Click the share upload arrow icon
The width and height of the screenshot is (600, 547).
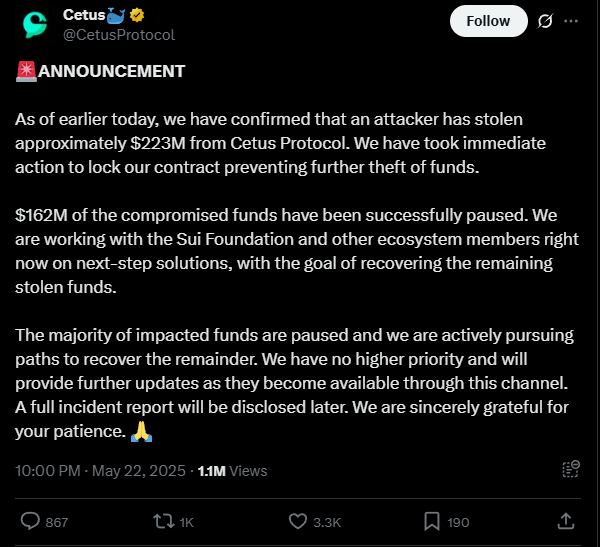pyautogui.click(x=565, y=521)
